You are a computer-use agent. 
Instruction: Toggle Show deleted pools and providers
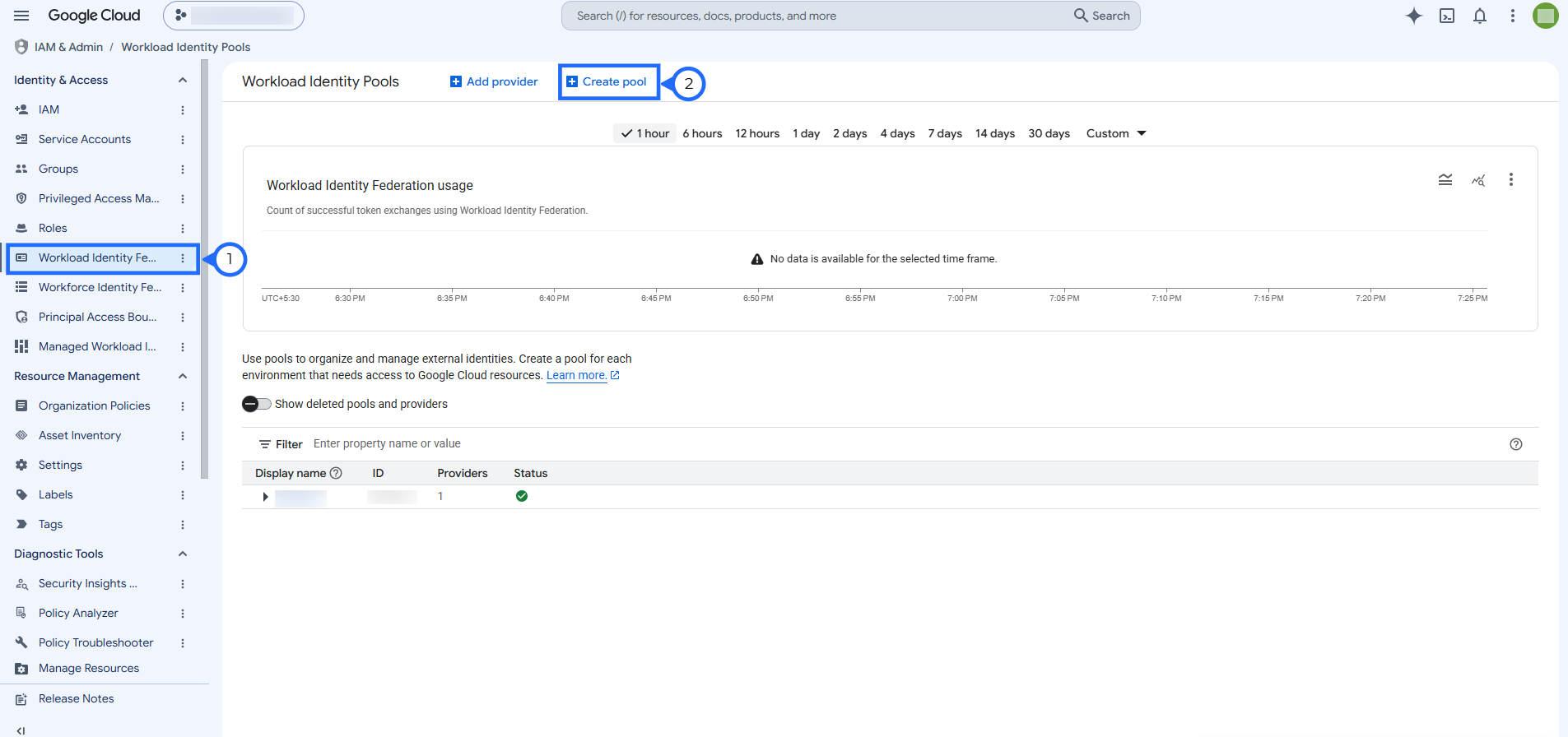click(x=256, y=404)
